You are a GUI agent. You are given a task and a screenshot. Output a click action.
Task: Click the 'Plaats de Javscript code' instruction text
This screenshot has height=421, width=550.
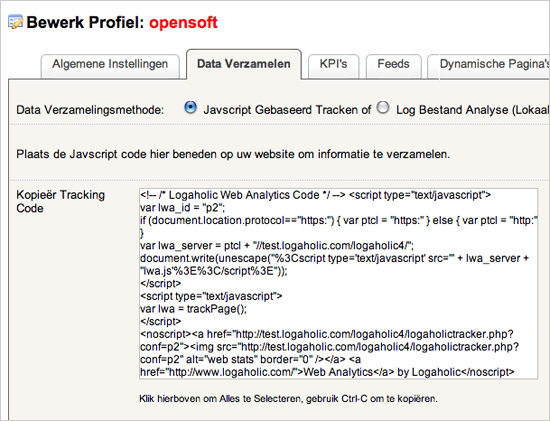(x=233, y=154)
